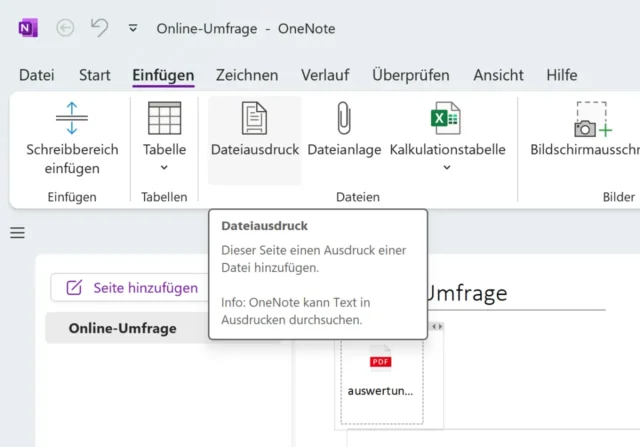Open the Quick Access Toolbar customize dropdown
This screenshot has width=640, height=447.
coord(133,28)
